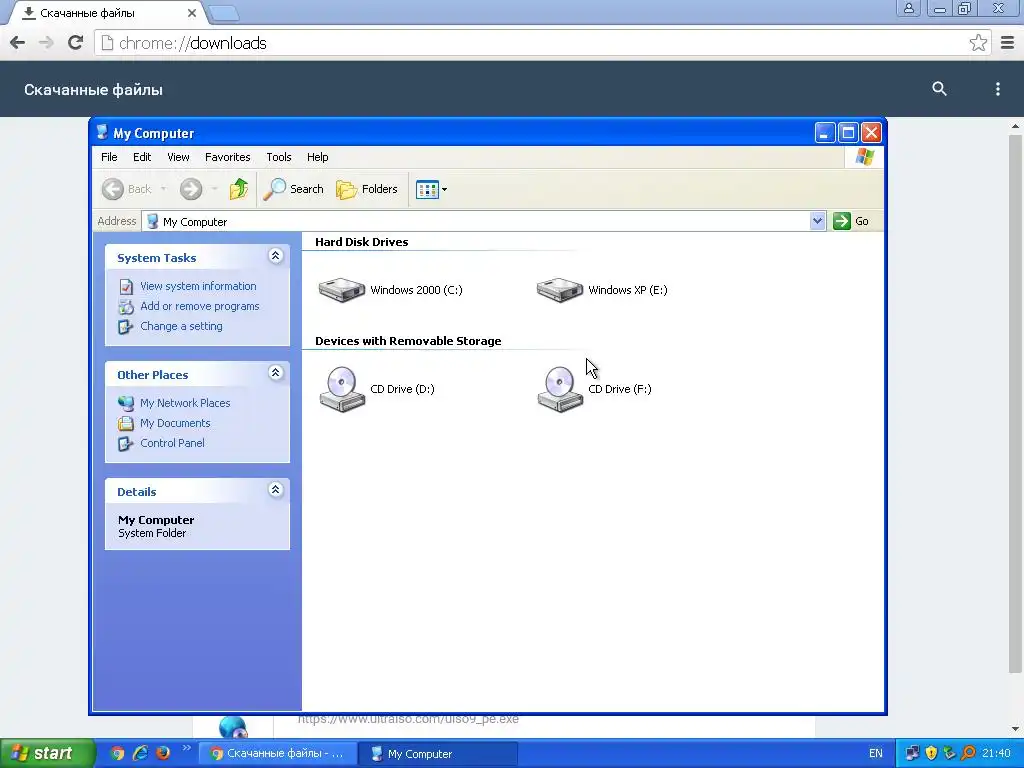Open the Edit menu
This screenshot has height=768, width=1024.
click(142, 157)
